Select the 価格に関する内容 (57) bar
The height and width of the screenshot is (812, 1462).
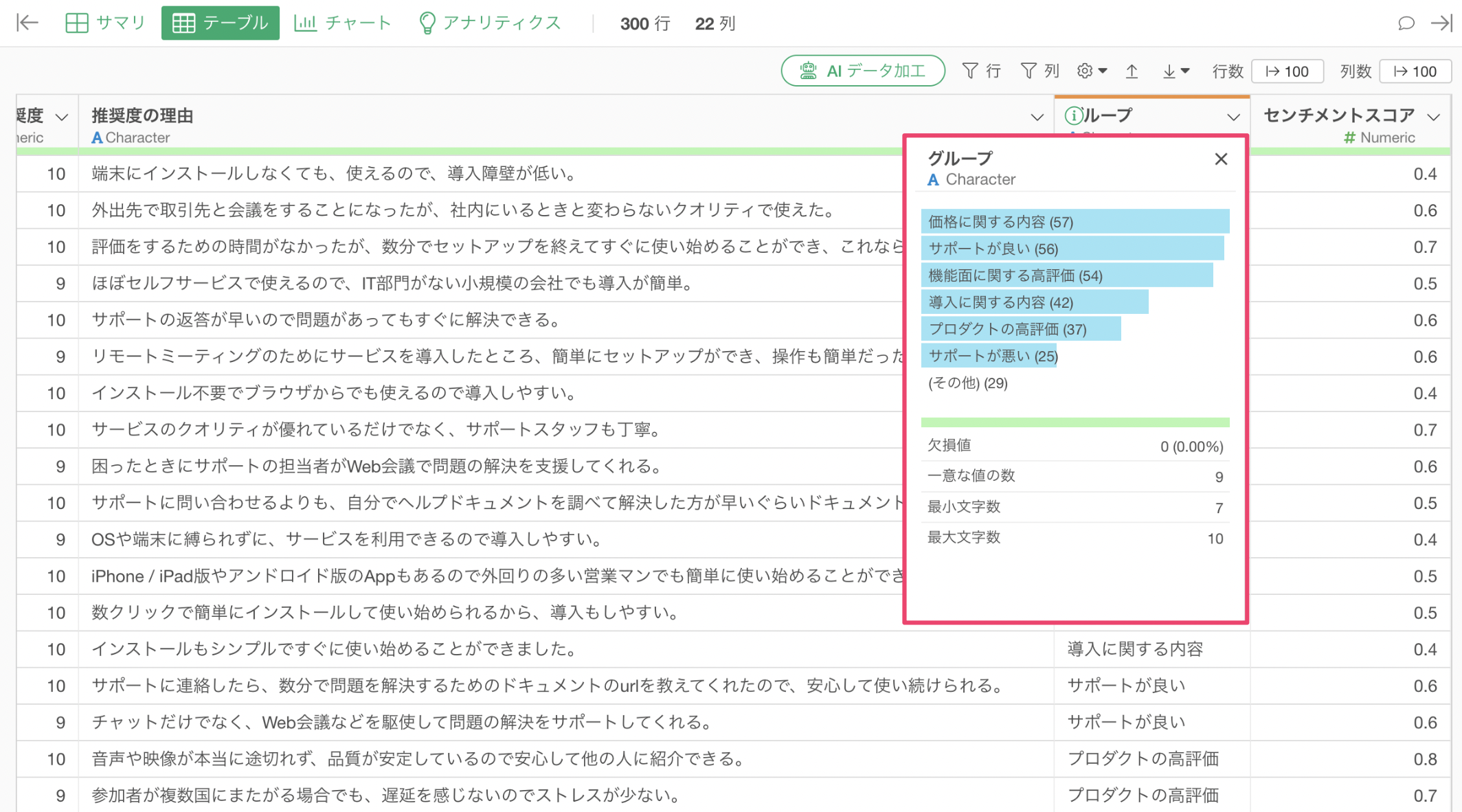[1075, 222]
